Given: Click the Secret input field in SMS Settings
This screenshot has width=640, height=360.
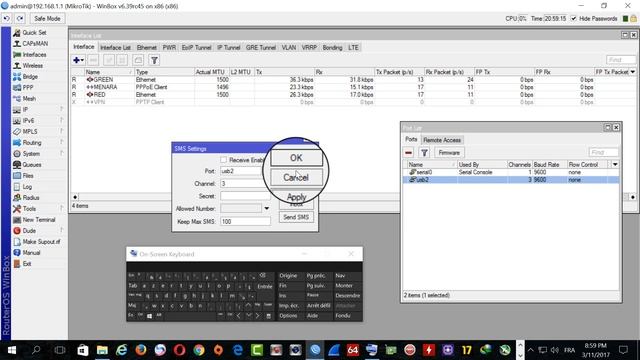Looking at the screenshot, I should [245, 196].
